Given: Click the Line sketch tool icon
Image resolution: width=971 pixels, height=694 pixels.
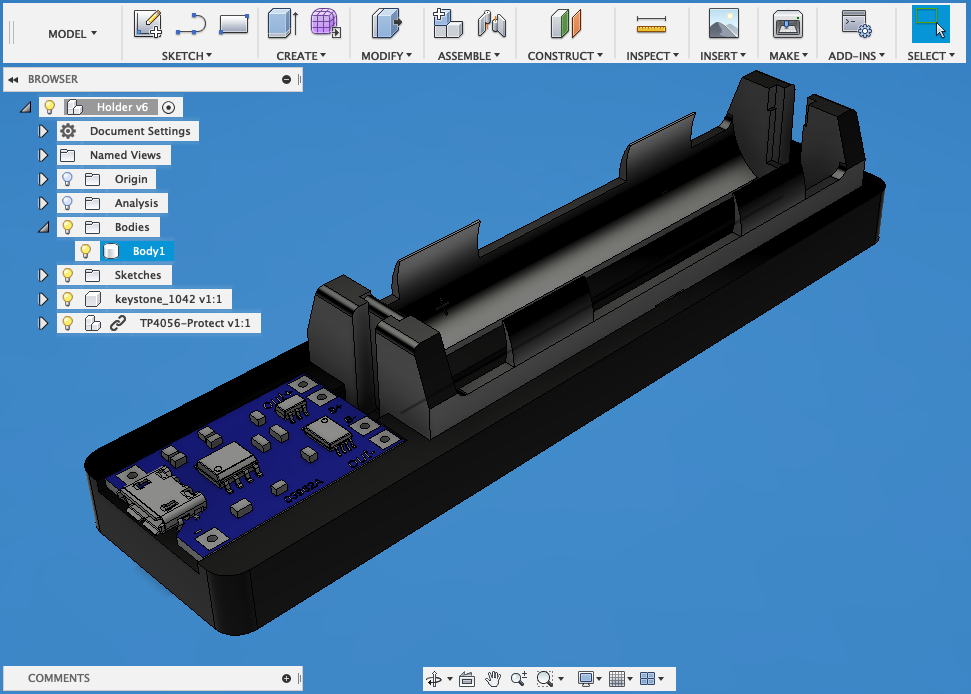Looking at the screenshot, I should [x=191, y=23].
